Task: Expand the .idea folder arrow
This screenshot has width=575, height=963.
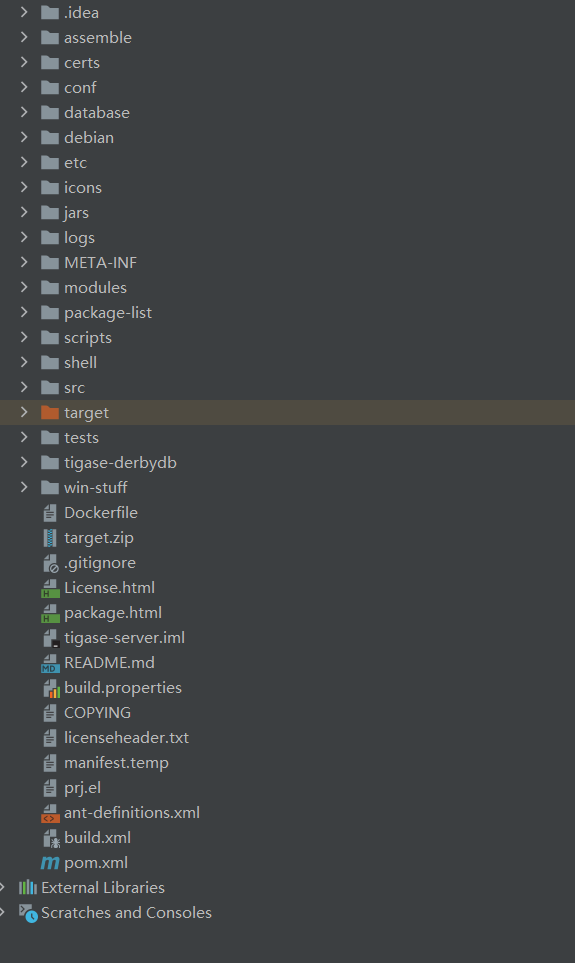Action: click(24, 12)
